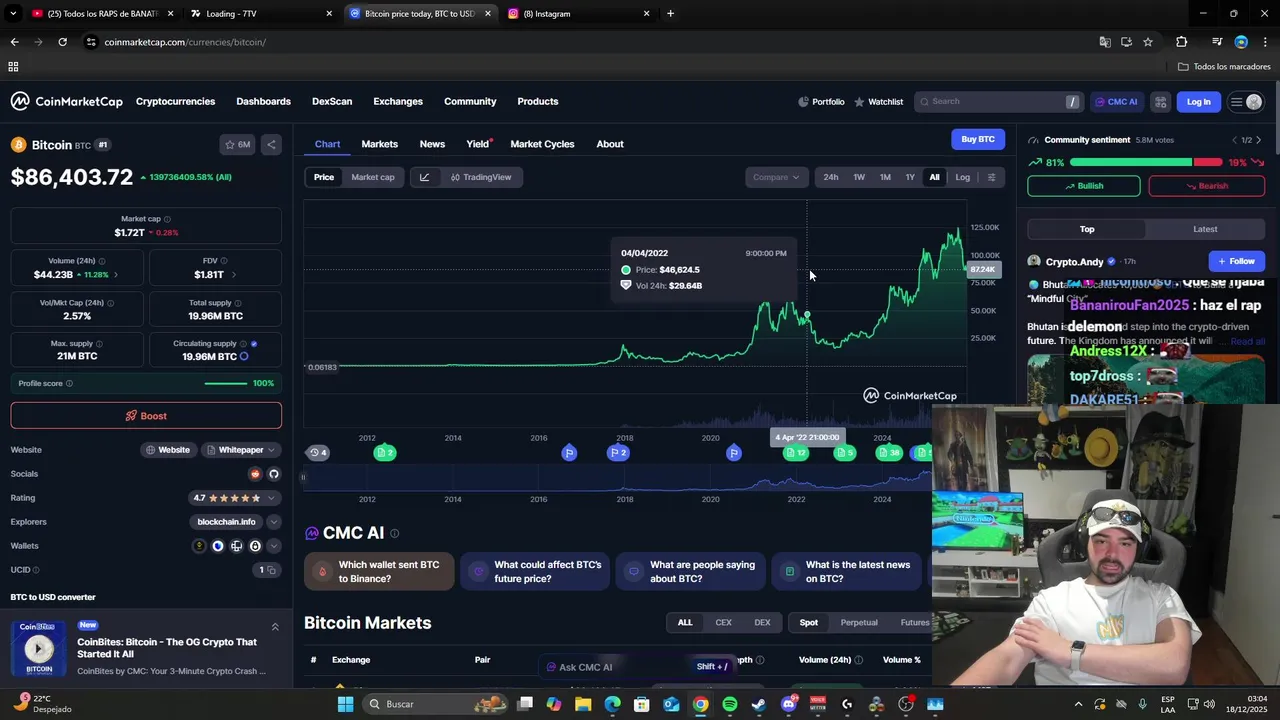Follow Crypto.Andy
Screen dimensions: 1280x720
pyautogui.click(x=1237, y=261)
